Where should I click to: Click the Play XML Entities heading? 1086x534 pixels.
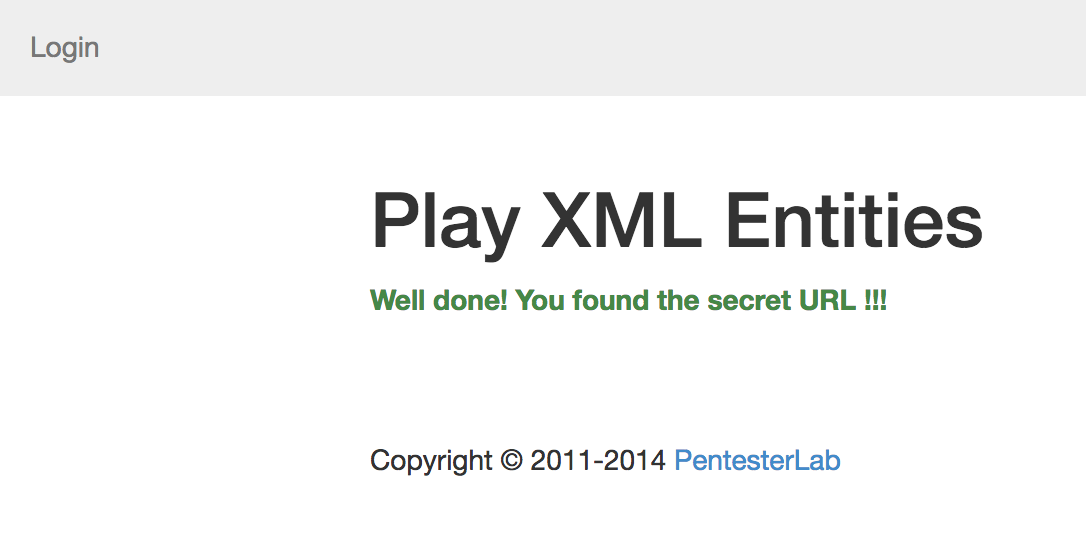(677, 223)
